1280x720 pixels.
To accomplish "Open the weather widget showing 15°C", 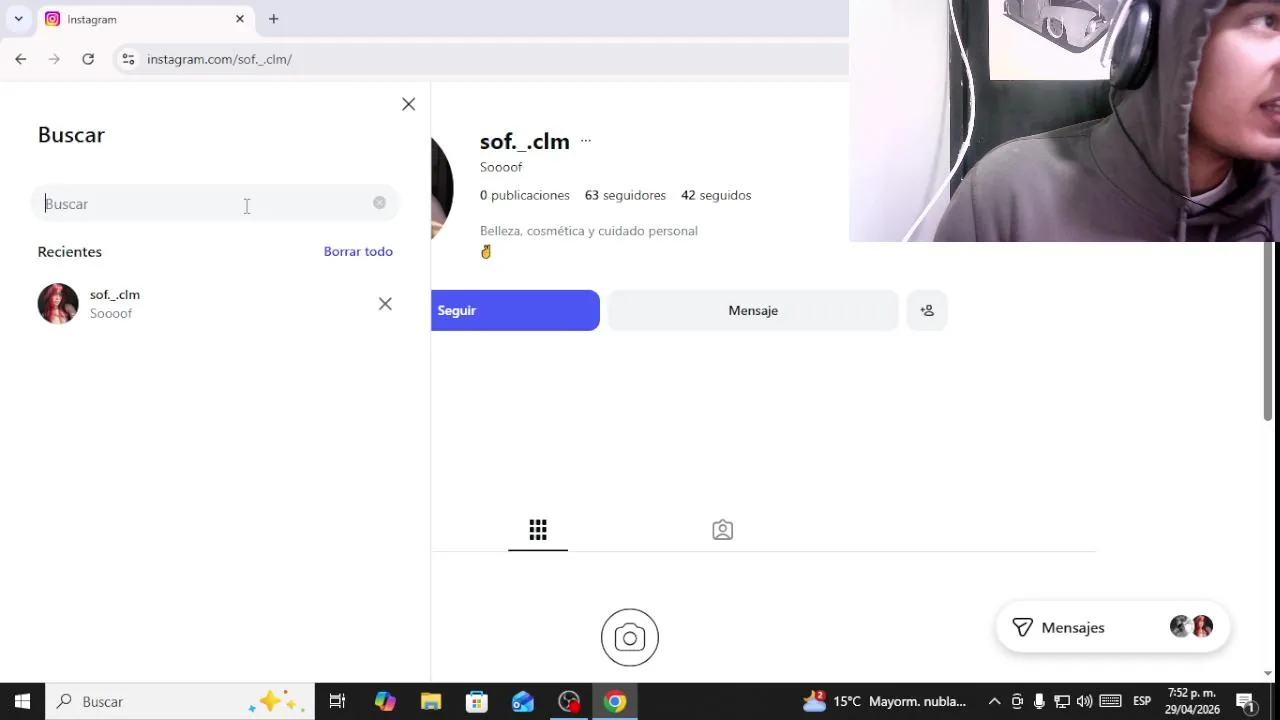I will 884,701.
